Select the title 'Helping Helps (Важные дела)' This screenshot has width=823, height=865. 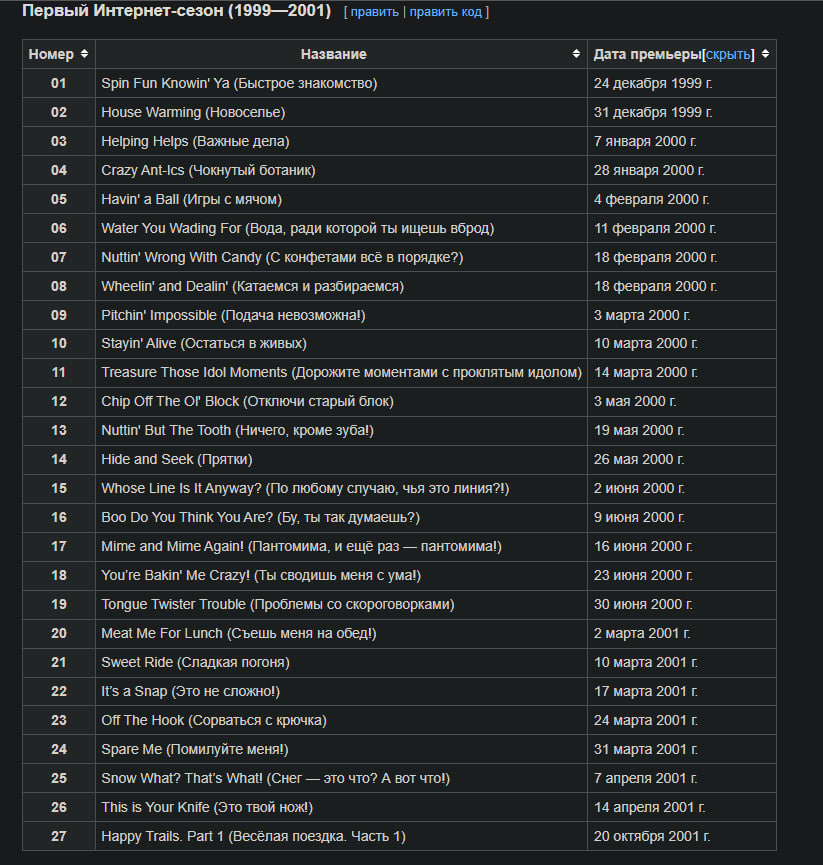click(195, 141)
